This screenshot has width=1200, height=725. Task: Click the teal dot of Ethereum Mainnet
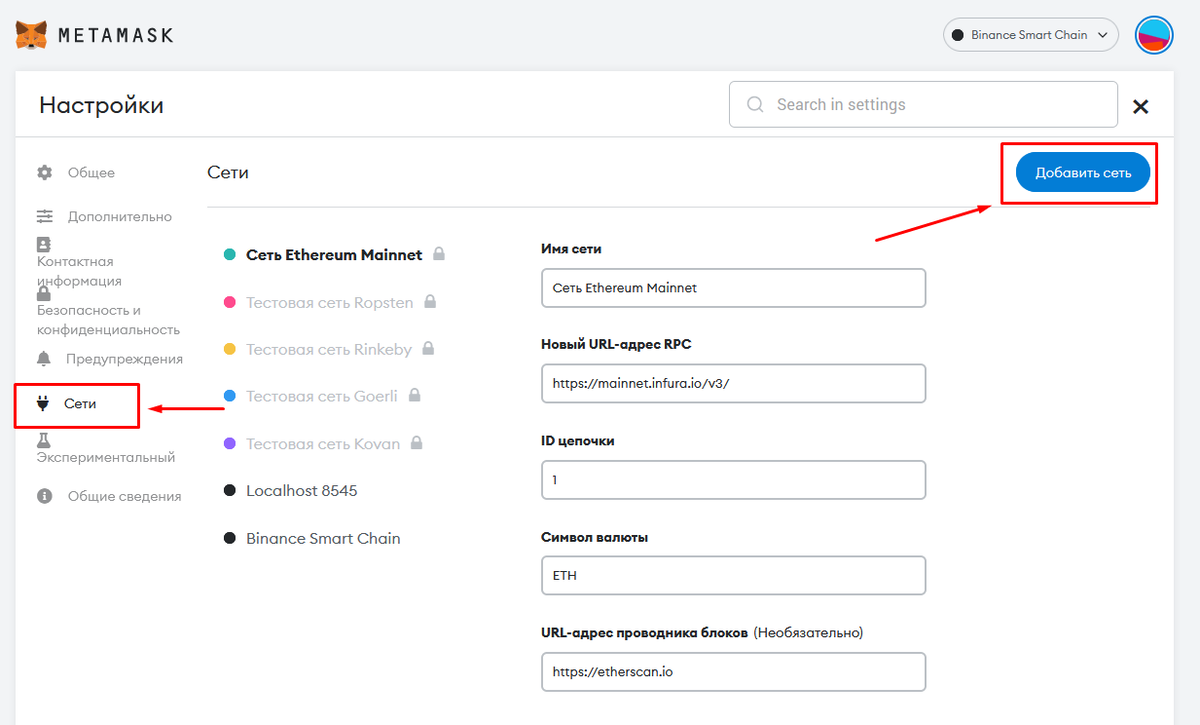[230, 255]
